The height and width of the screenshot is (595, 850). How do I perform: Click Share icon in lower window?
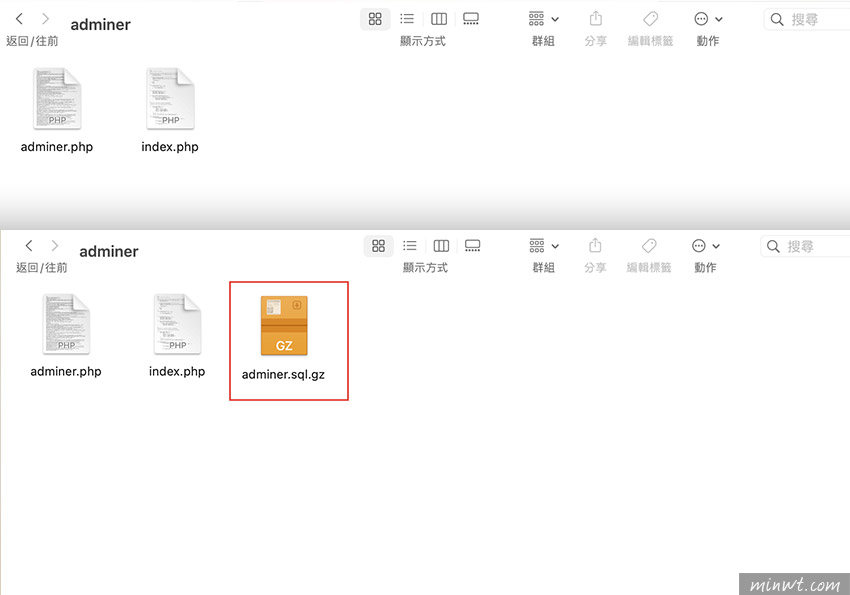click(595, 246)
